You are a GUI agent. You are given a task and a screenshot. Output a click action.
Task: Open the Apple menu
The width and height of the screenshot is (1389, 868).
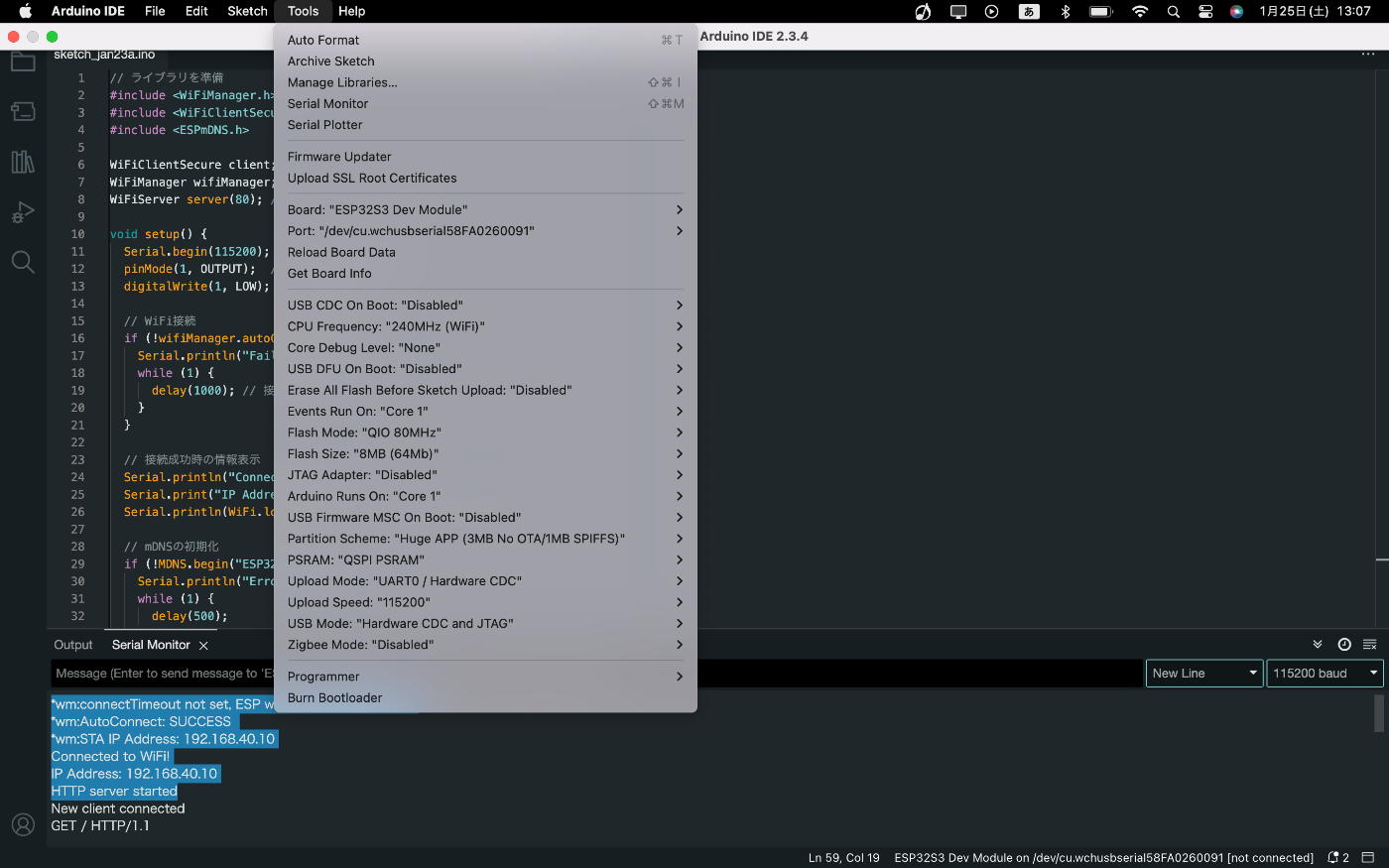(x=26, y=11)
